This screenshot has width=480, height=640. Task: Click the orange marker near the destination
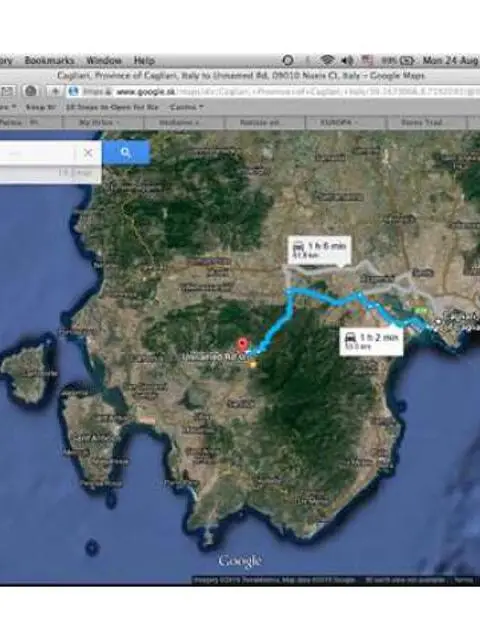point(253,364)
